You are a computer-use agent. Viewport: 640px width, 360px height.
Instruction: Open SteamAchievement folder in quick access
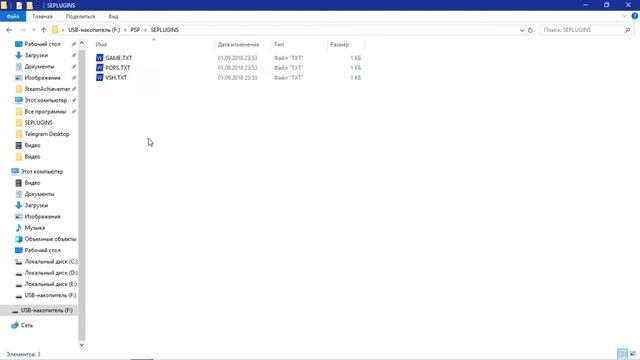tap(47, 89)
